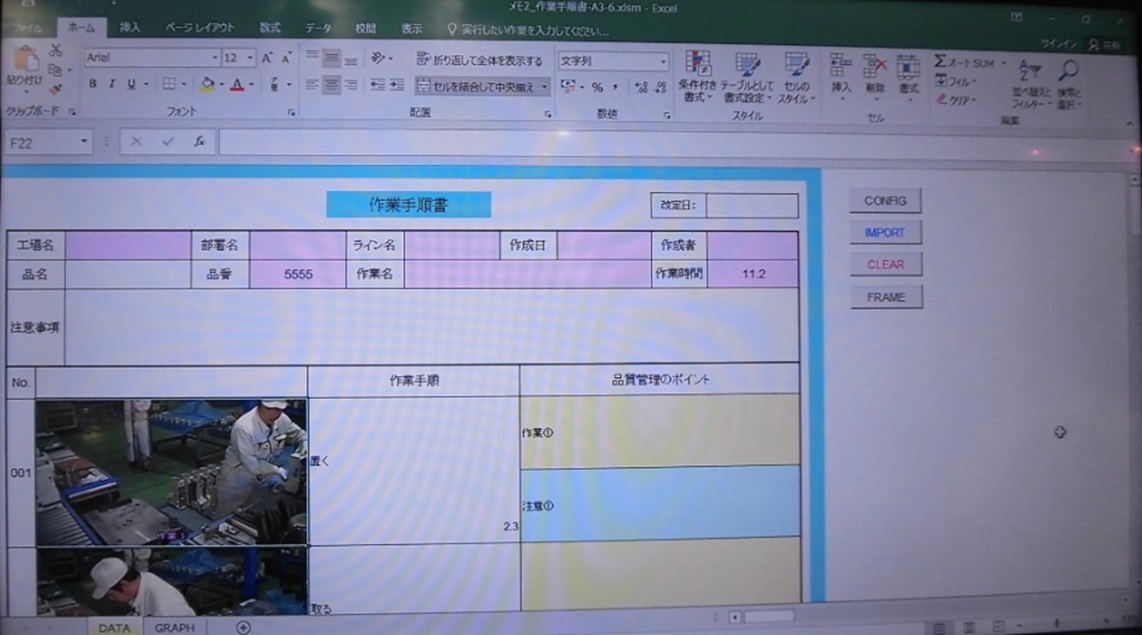Click the Font Color red A icon

coord(237,84)
